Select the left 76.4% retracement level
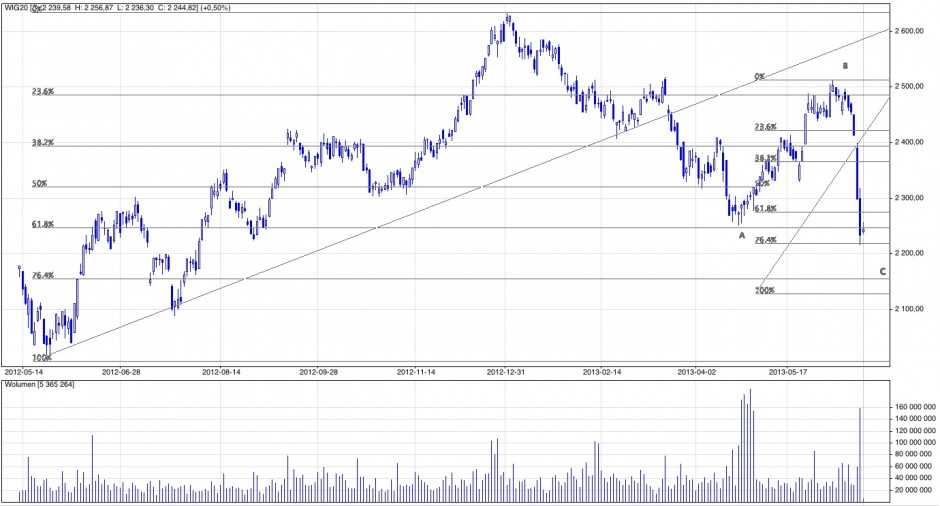The height and width of the screenshot is (506, 940). pos(42,275)
